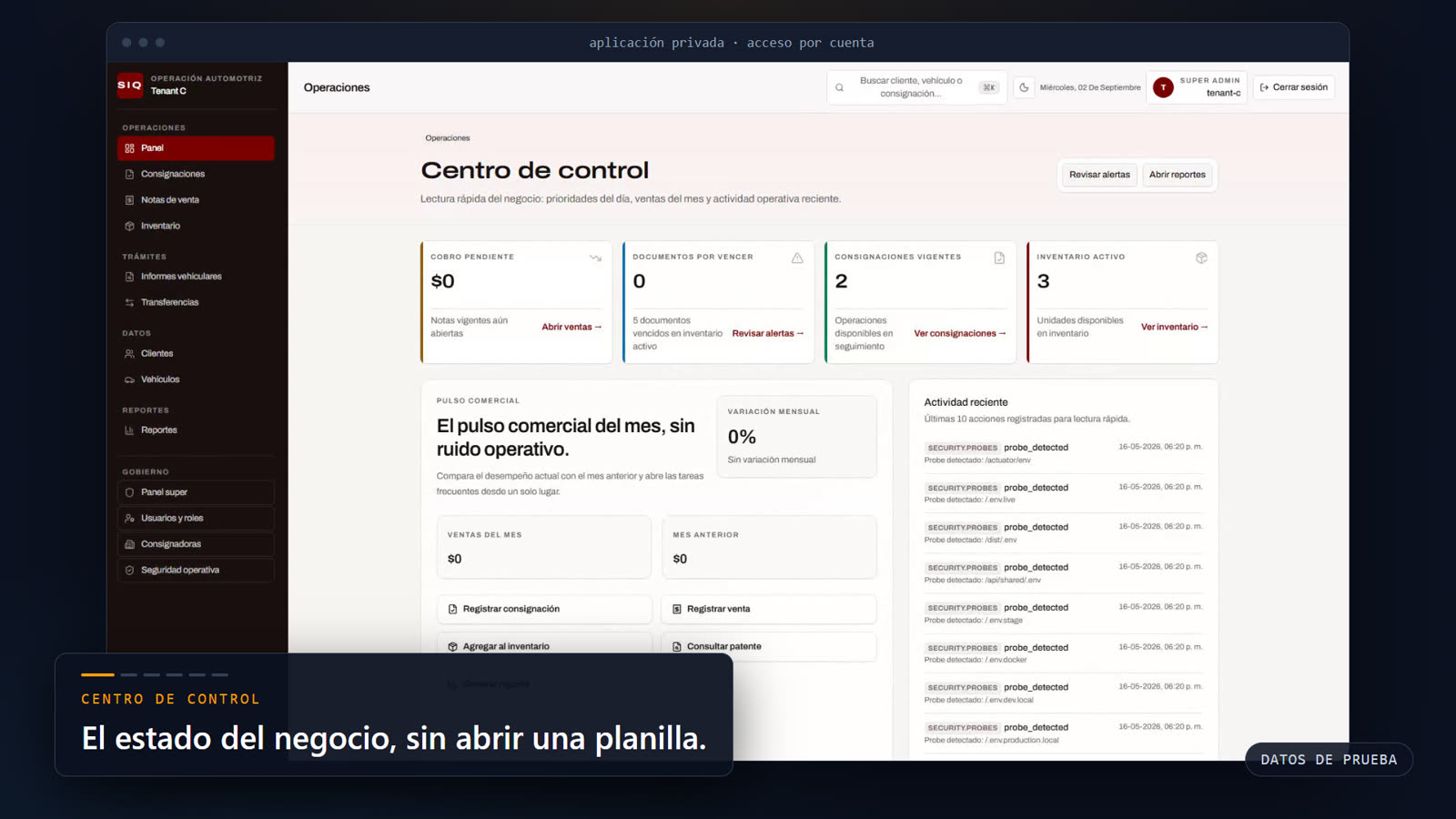Screen dimensions: 1456x819
Task: Toggle dark mode moon icon
Action: (x=1024, y=87)
